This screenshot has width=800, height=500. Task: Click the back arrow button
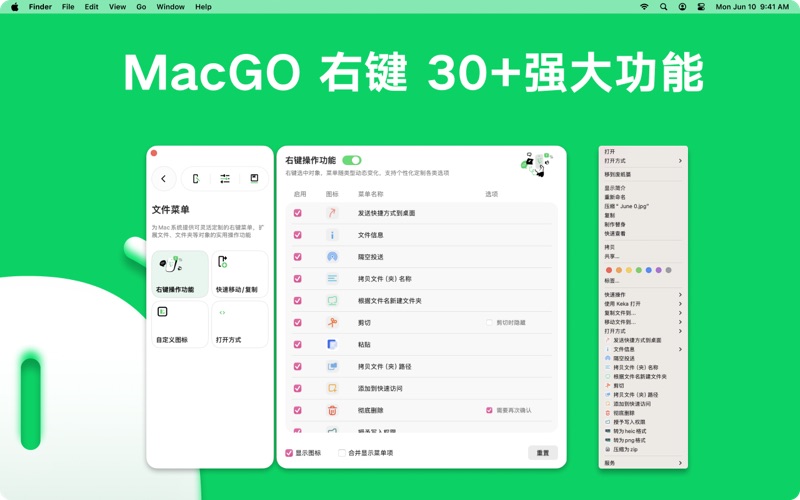click(164, 179)
